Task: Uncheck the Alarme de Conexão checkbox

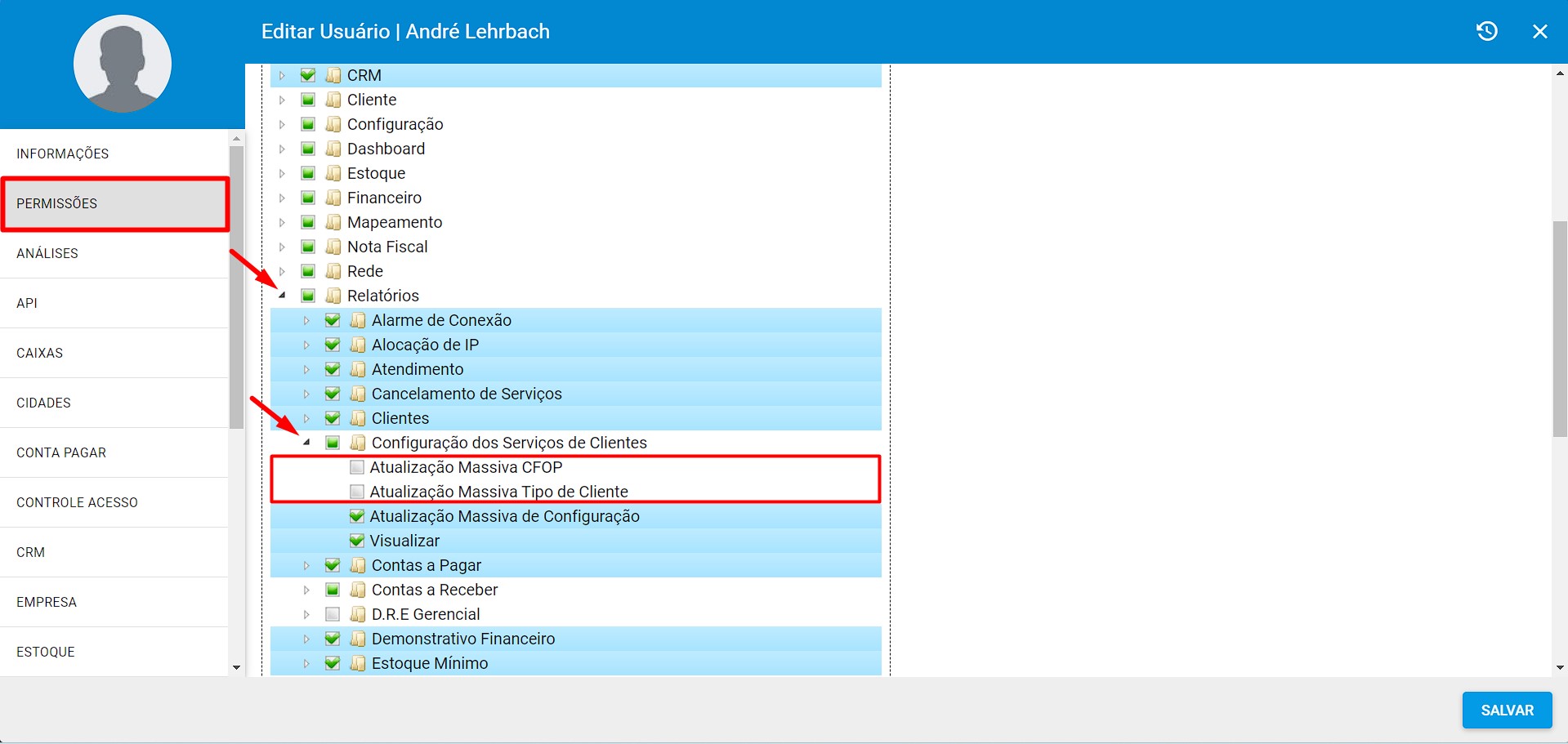Action: tap(333, 320)
